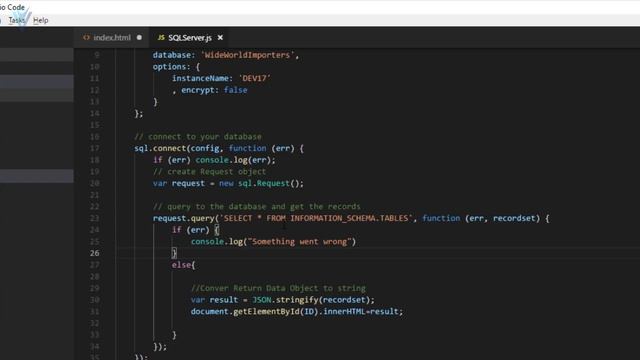Click the '// query to the database' comment
Viewport: 640px width, 360px height.
click(x=257, y=207)
